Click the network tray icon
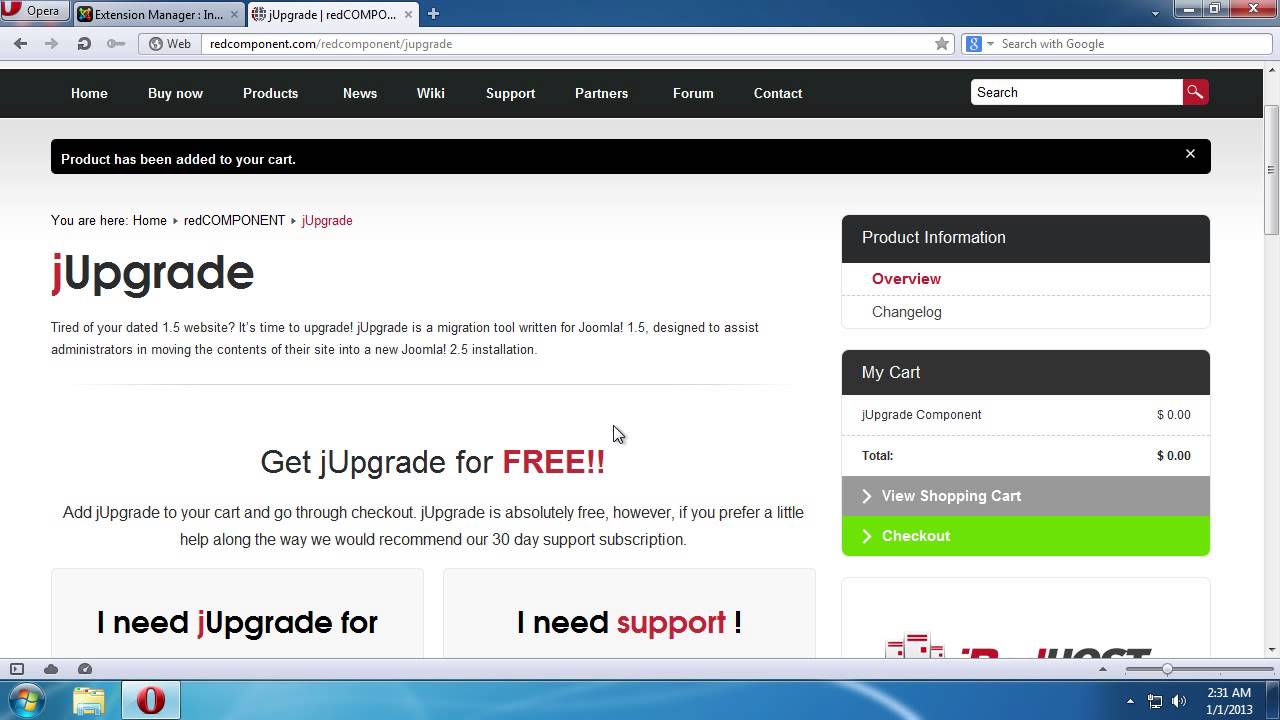Viewport: 1280px width, 720px height. [1155, 701]
